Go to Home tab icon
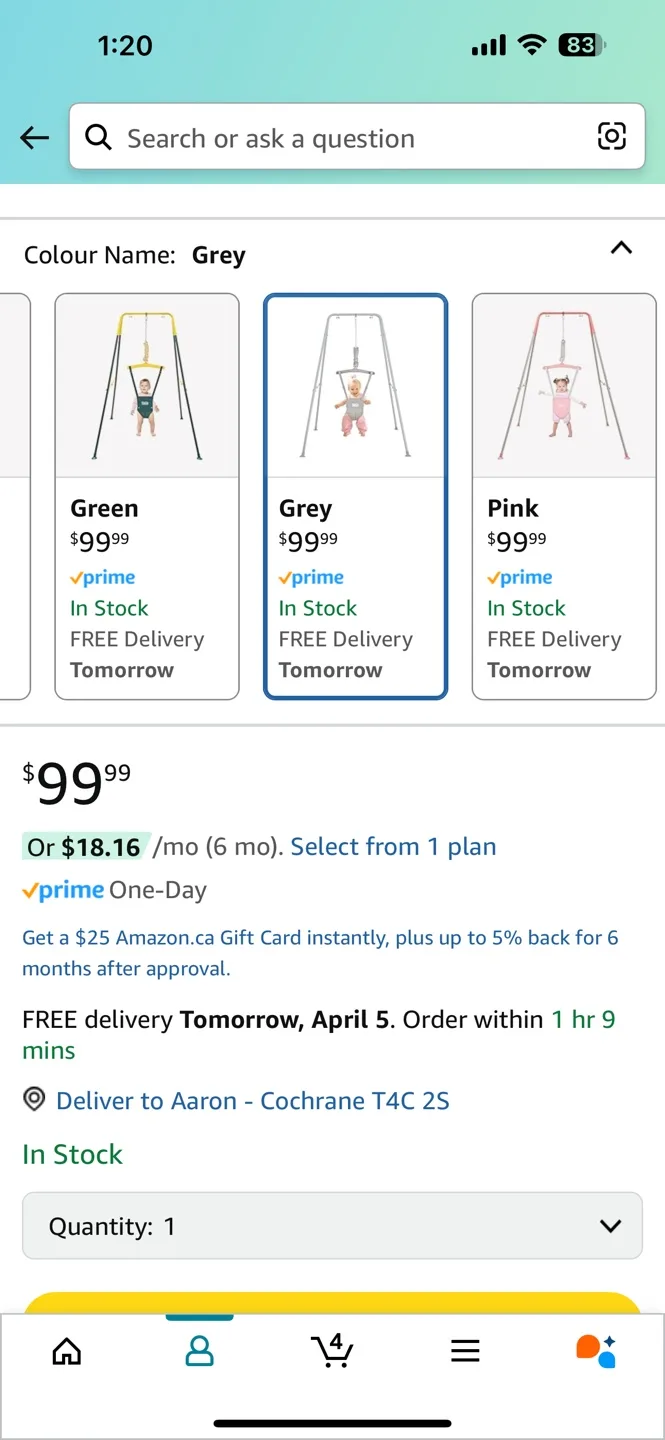Image resolution: width=665 pixels, height=1440 pixels. click(67, 1352)
